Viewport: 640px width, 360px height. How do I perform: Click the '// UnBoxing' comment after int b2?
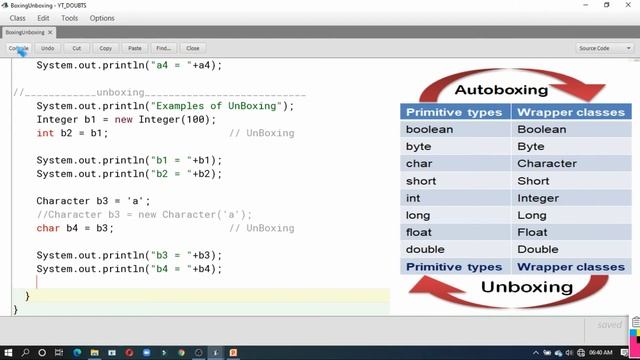click(x=262, y=133)
